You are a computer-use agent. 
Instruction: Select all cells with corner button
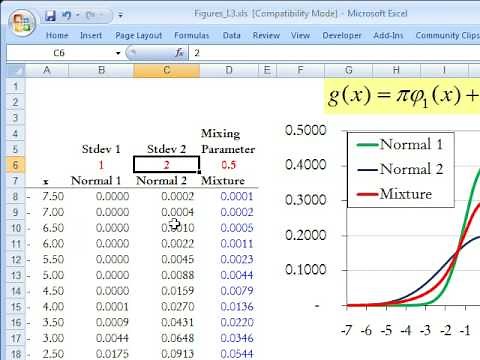point(16,70)
